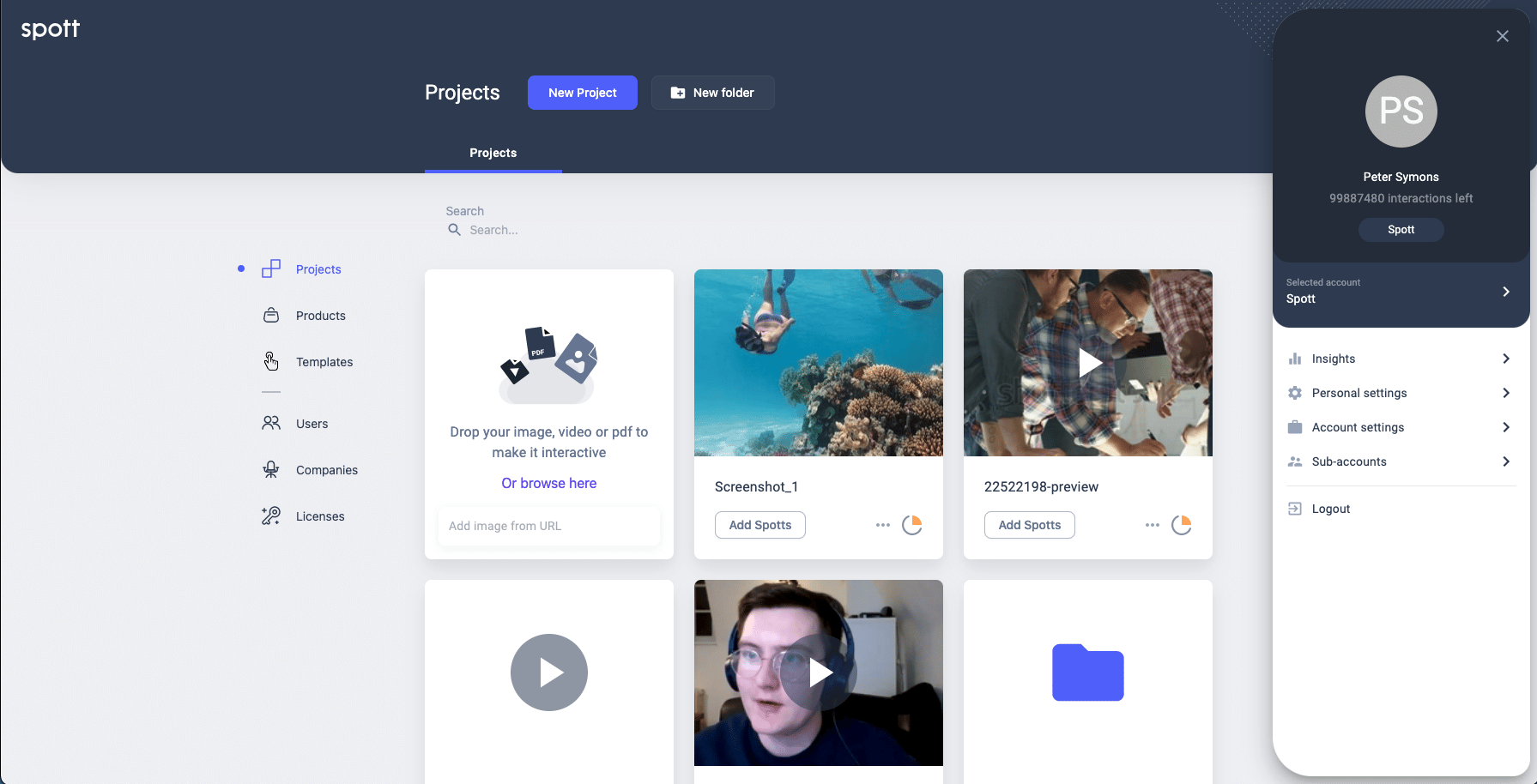Click the Products bag icon
Image resolution: width=1537 pixels, height=784 pixels.
271,315
